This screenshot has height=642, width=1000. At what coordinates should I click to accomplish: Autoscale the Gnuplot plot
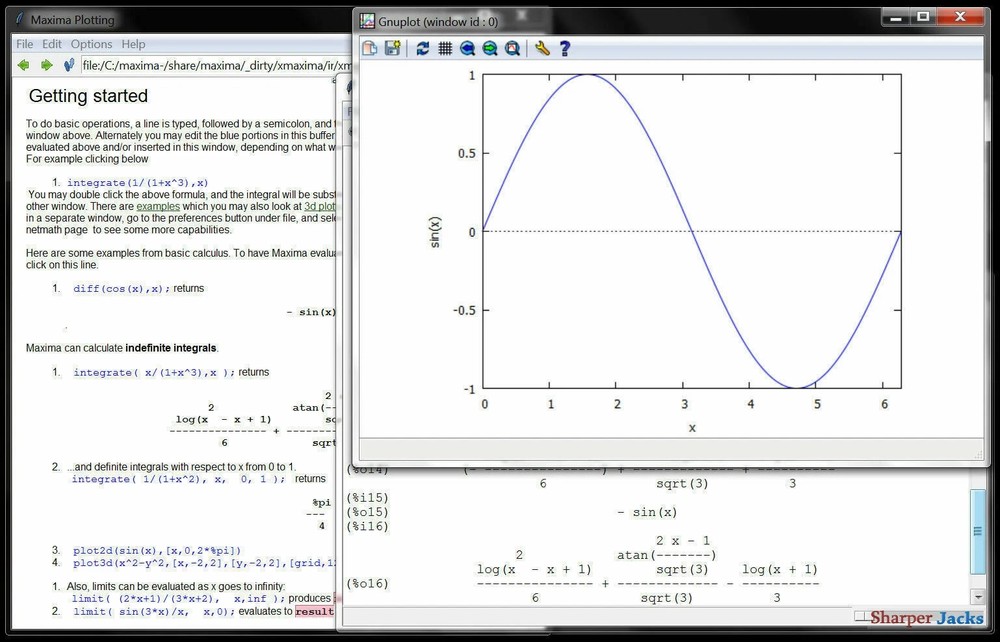pyautogui.click(x=512, y=48)
